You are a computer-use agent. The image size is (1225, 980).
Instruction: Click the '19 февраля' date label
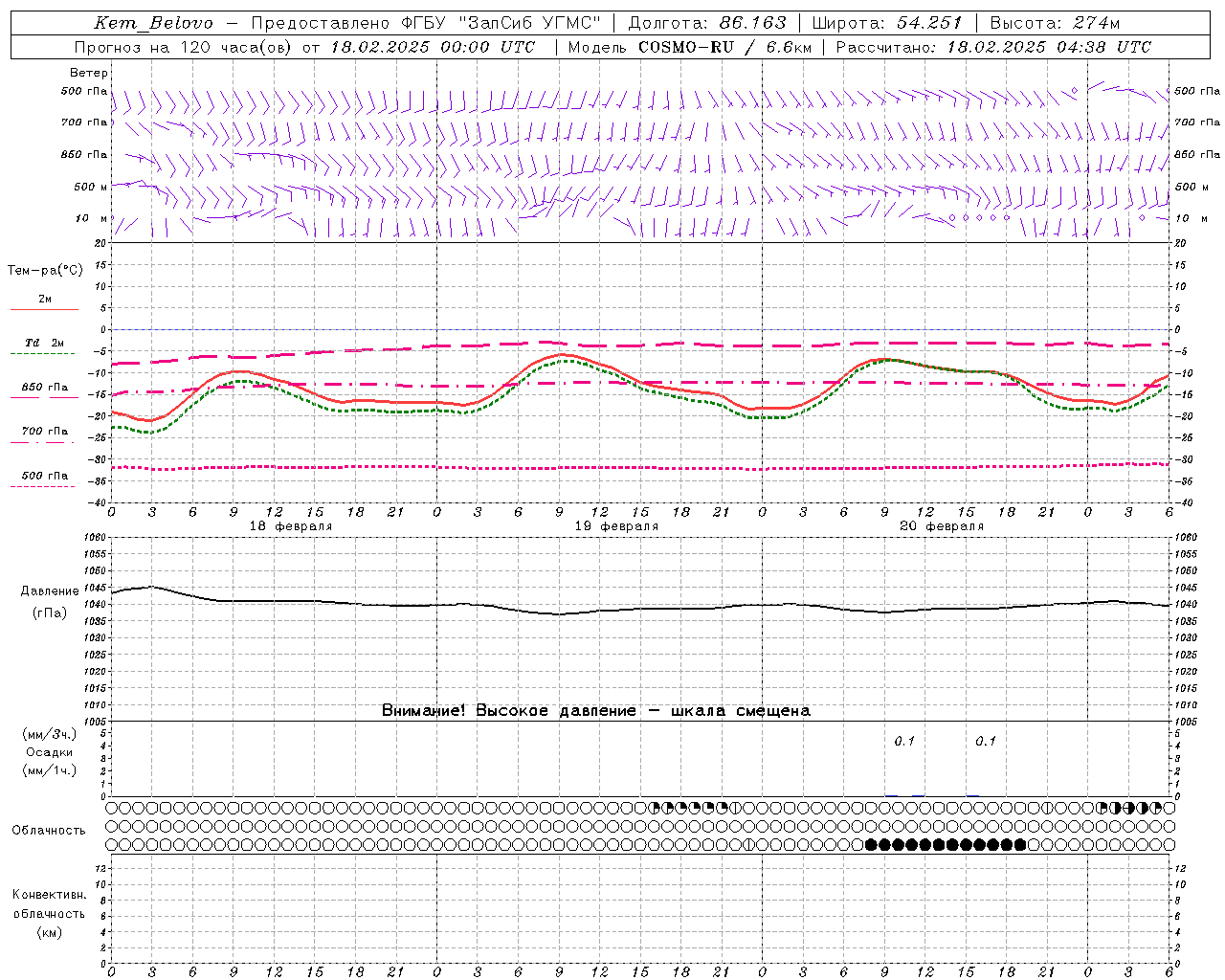pos(616,526)
